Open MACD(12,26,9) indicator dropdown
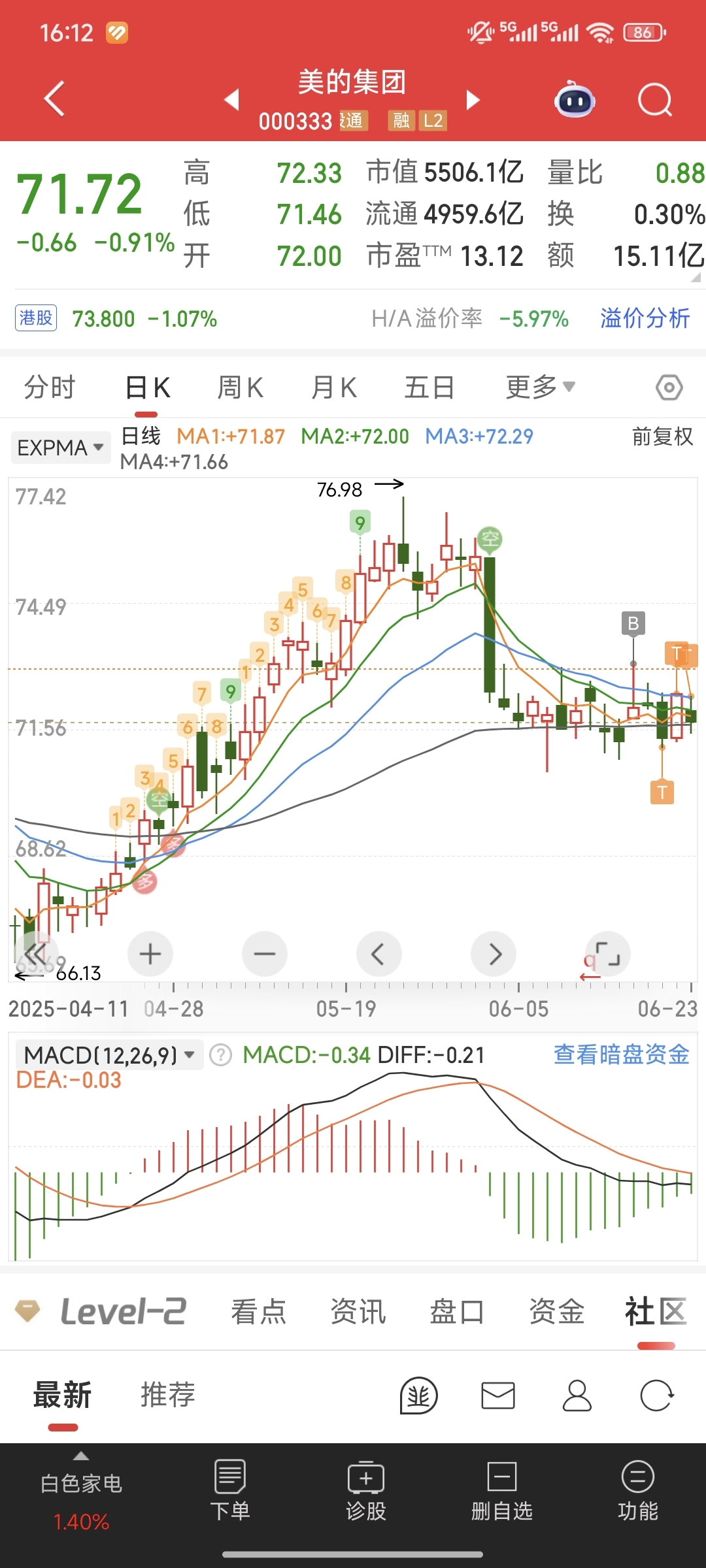 pyautogui.click(x=109, y=1054)
